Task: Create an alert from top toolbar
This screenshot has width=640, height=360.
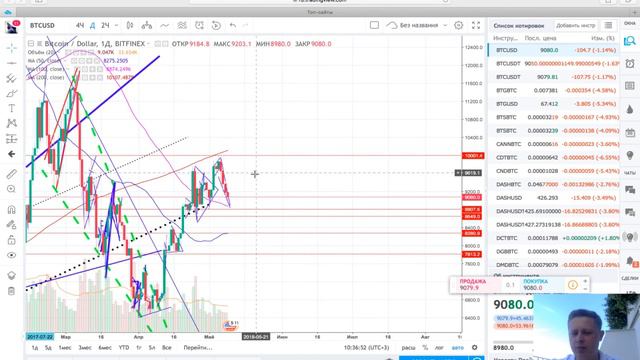Action: pyautogui.click(x=199, y=25)
